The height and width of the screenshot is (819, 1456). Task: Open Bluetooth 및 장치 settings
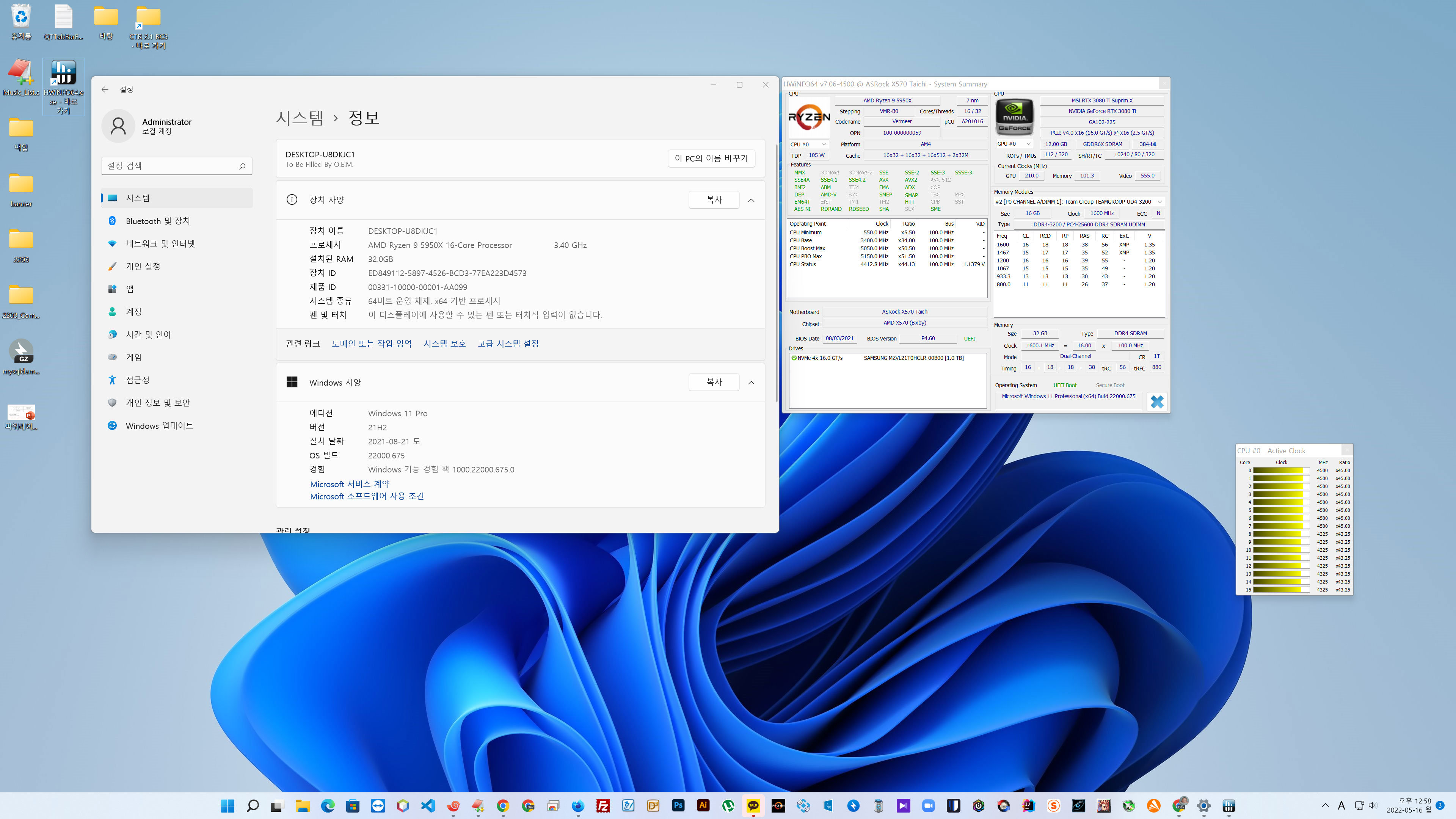[x=176, y=221]
